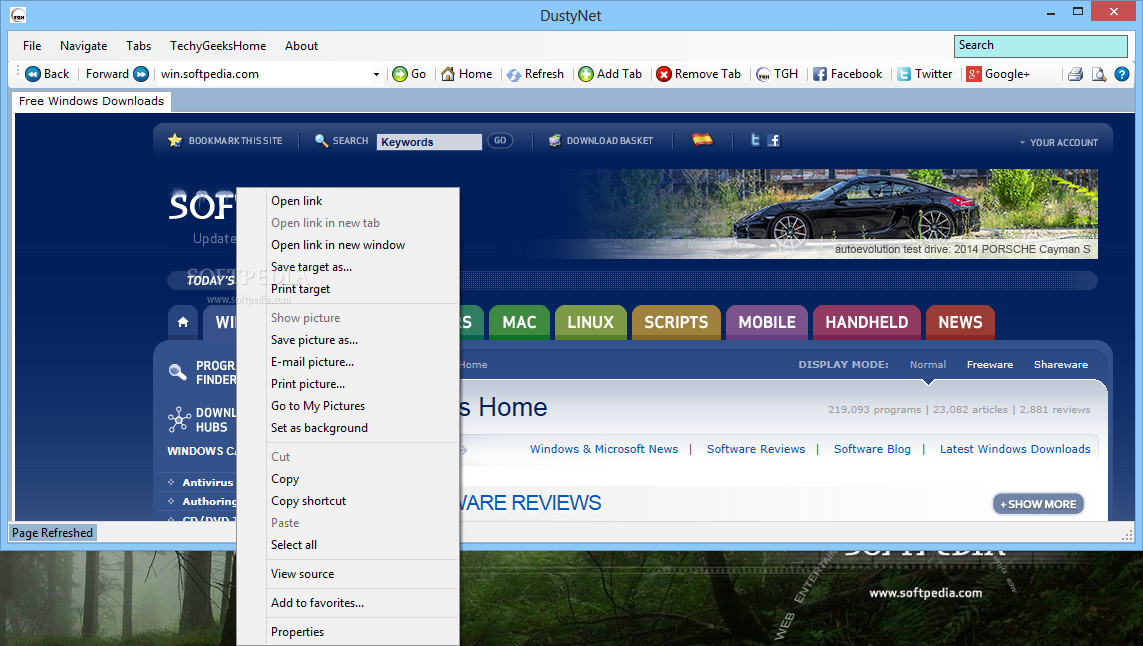The height and width of the screenshot is (646, 1143).
Task: Choose Print picture...
Action: [x=348, y=384]
